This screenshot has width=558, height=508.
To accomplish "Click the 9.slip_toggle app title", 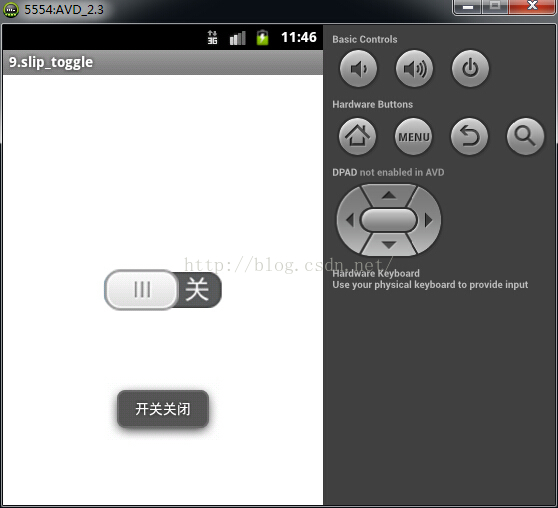I will pyautogui.click(x=51, y=62).
